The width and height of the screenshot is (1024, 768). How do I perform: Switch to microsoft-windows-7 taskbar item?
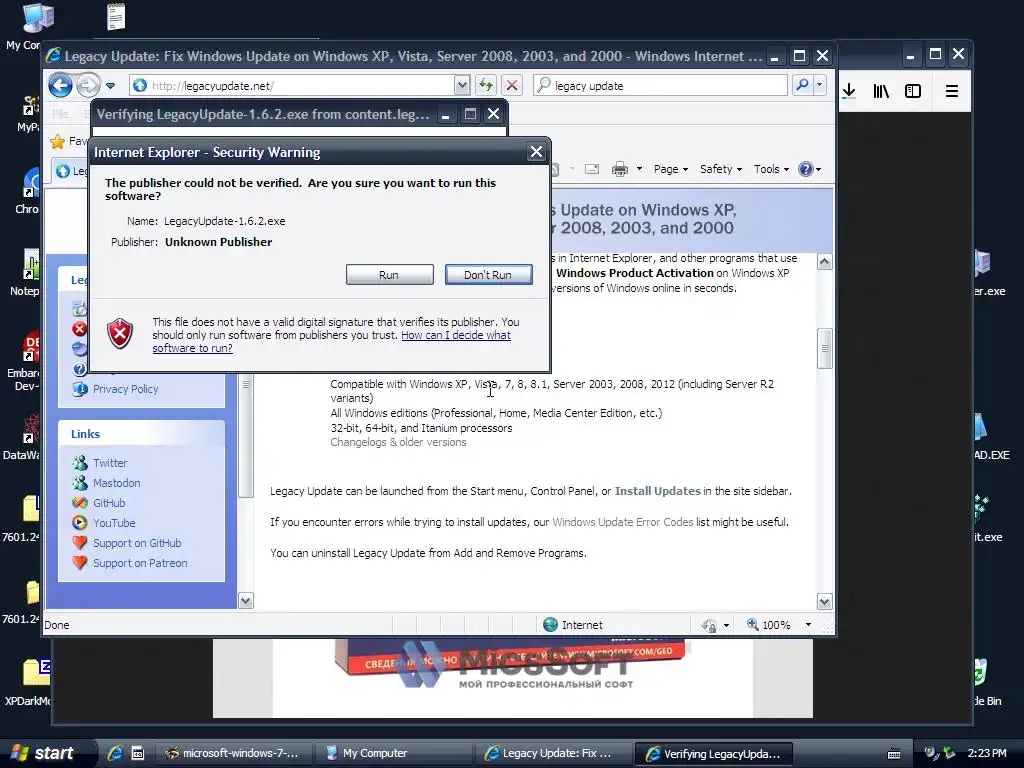coord(234,753)
